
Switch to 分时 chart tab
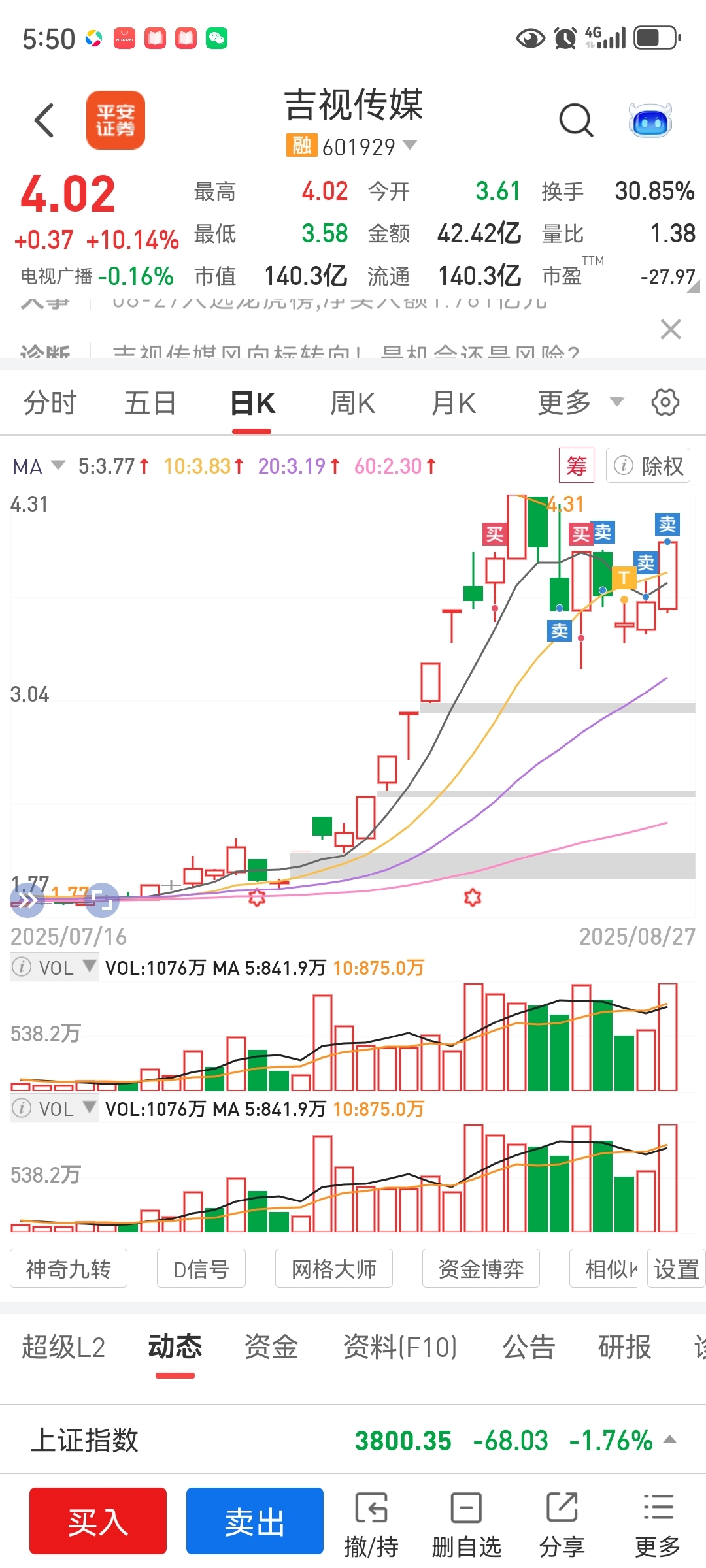(50, 403)
